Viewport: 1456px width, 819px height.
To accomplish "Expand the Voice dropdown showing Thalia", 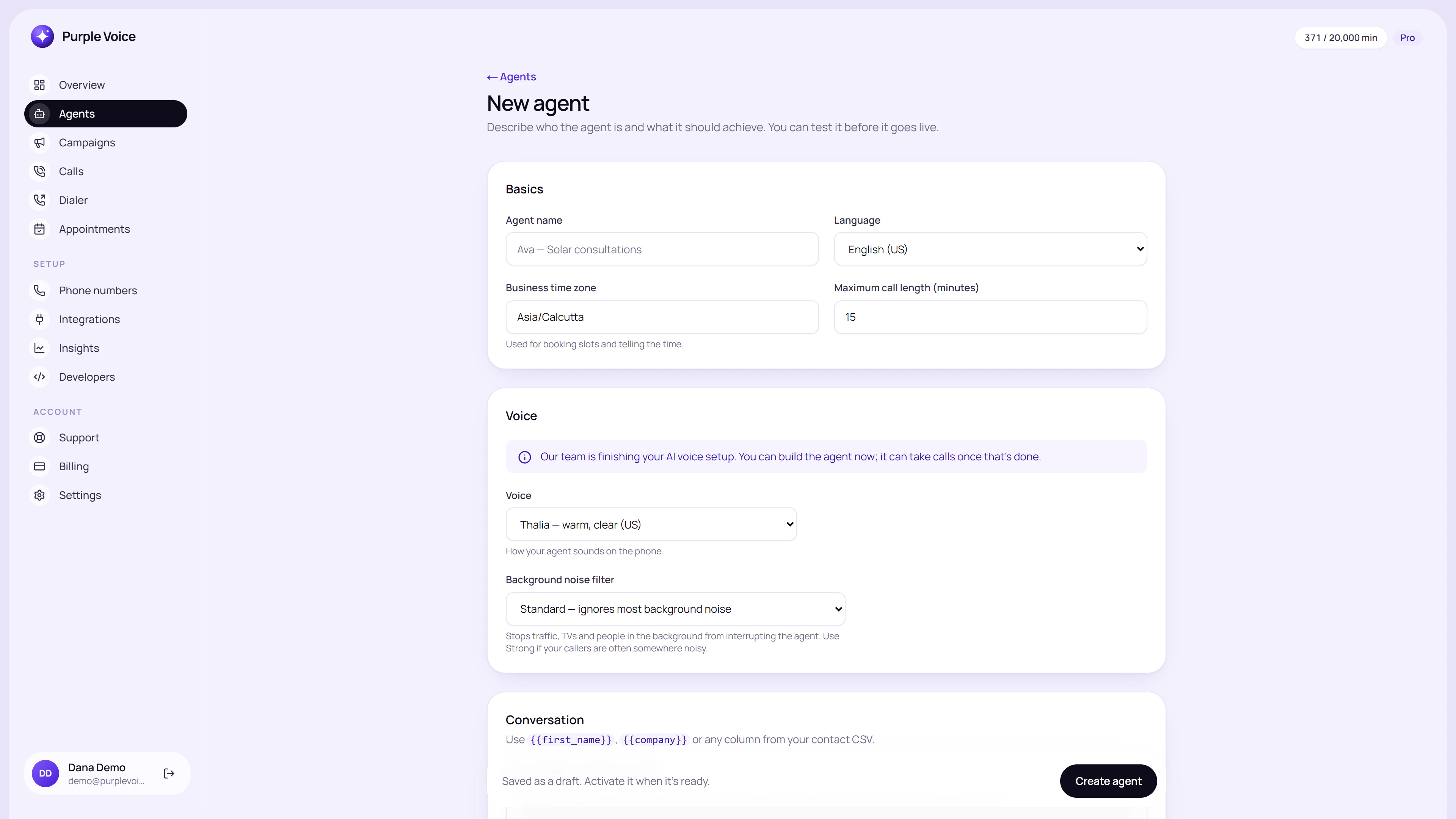I will click(651, 524).
